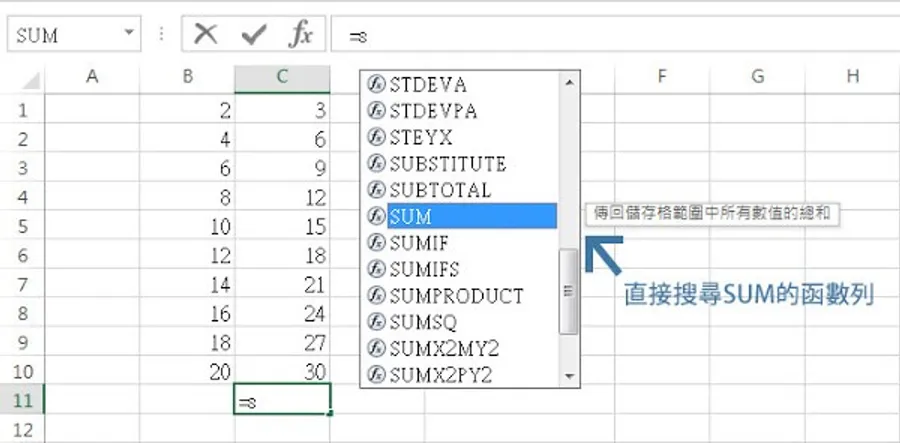Click cell B10 containing 20
Screen dimensions: 900x443
click(x=187, y=371)
